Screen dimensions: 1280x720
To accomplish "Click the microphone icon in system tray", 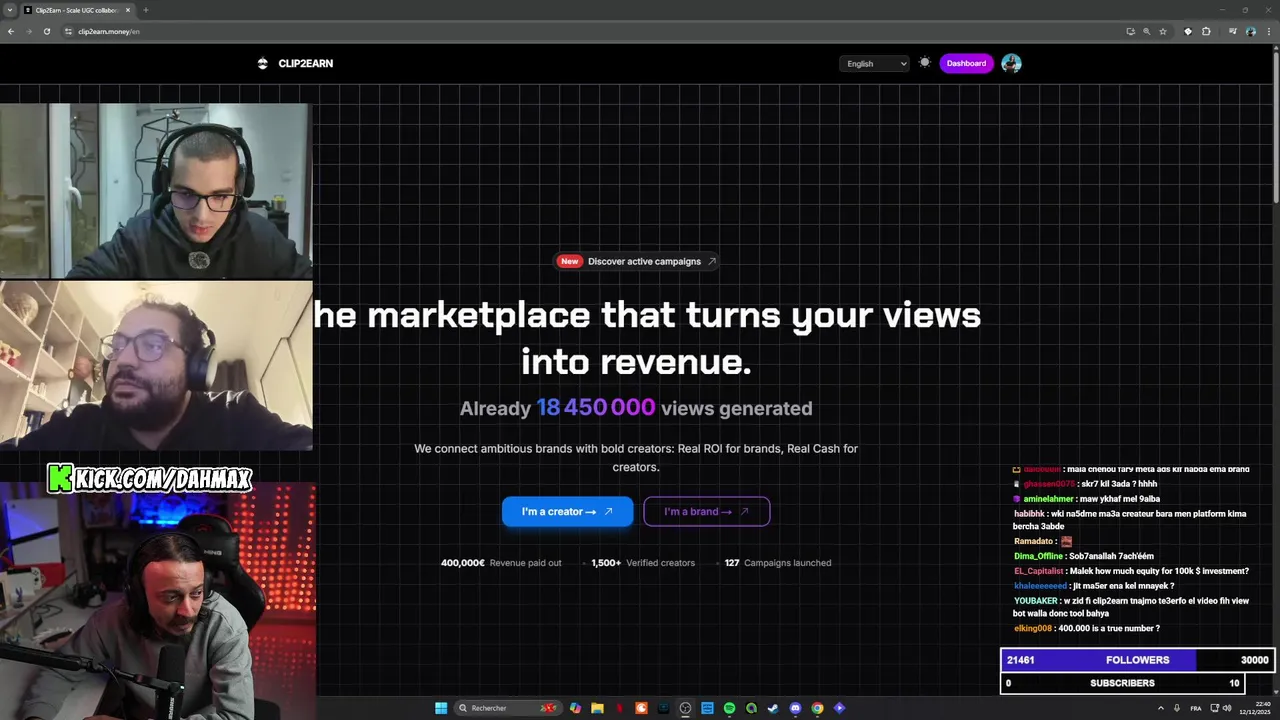I will [1177, 708].
